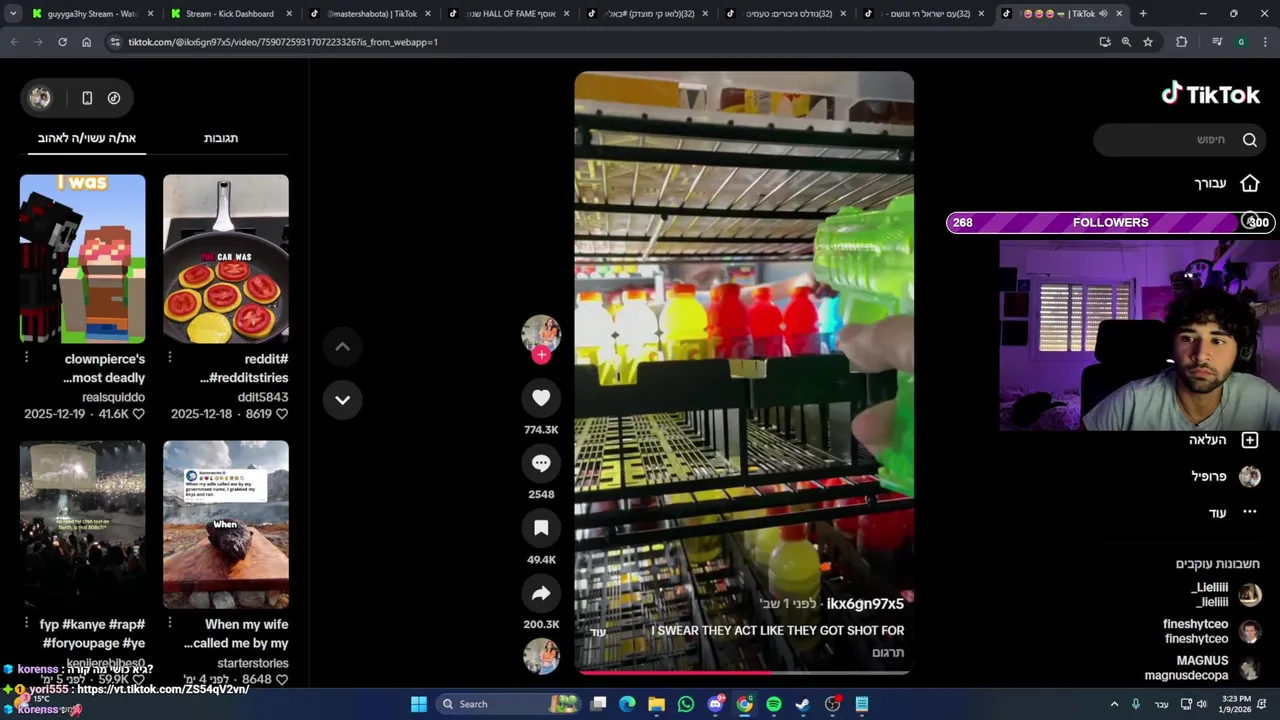Screen dimensions: 1280x720
Task: Select the תגובות comments tab
Action: click(221, 138)
